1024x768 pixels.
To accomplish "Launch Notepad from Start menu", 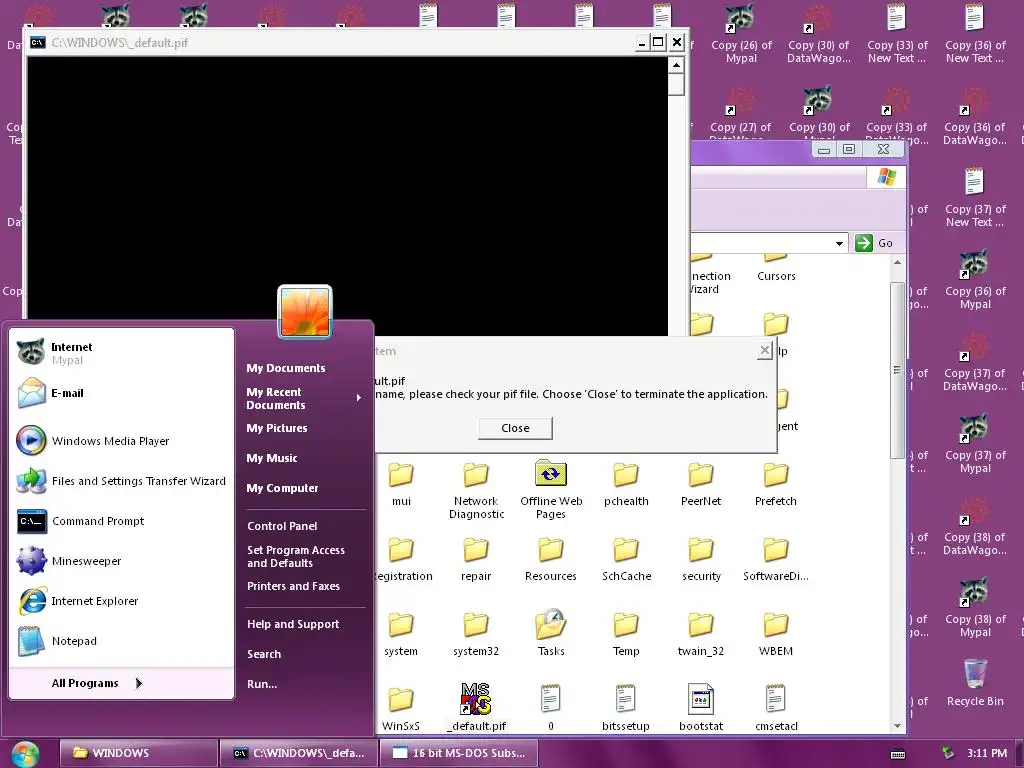I will 121,641.
